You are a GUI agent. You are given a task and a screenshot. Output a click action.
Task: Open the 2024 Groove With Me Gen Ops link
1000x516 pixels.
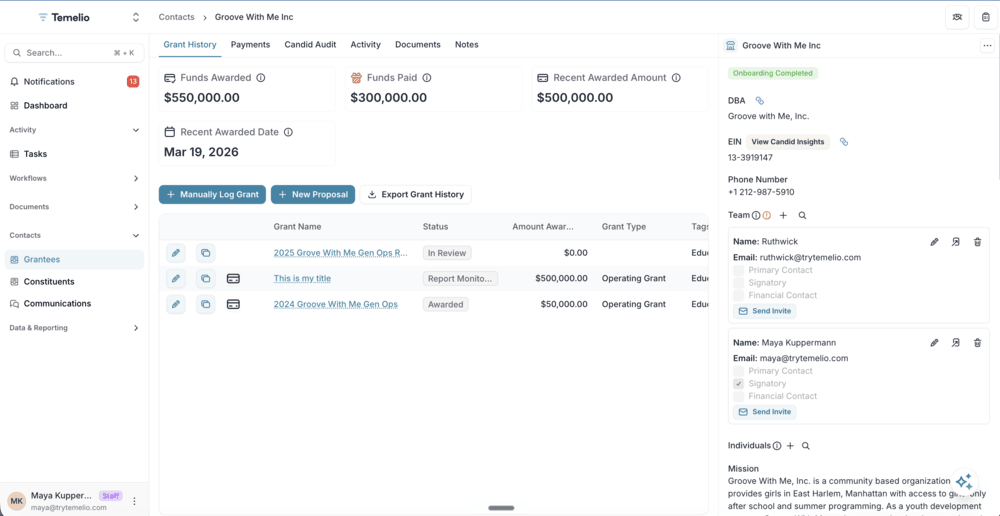[x=335, y=304]
